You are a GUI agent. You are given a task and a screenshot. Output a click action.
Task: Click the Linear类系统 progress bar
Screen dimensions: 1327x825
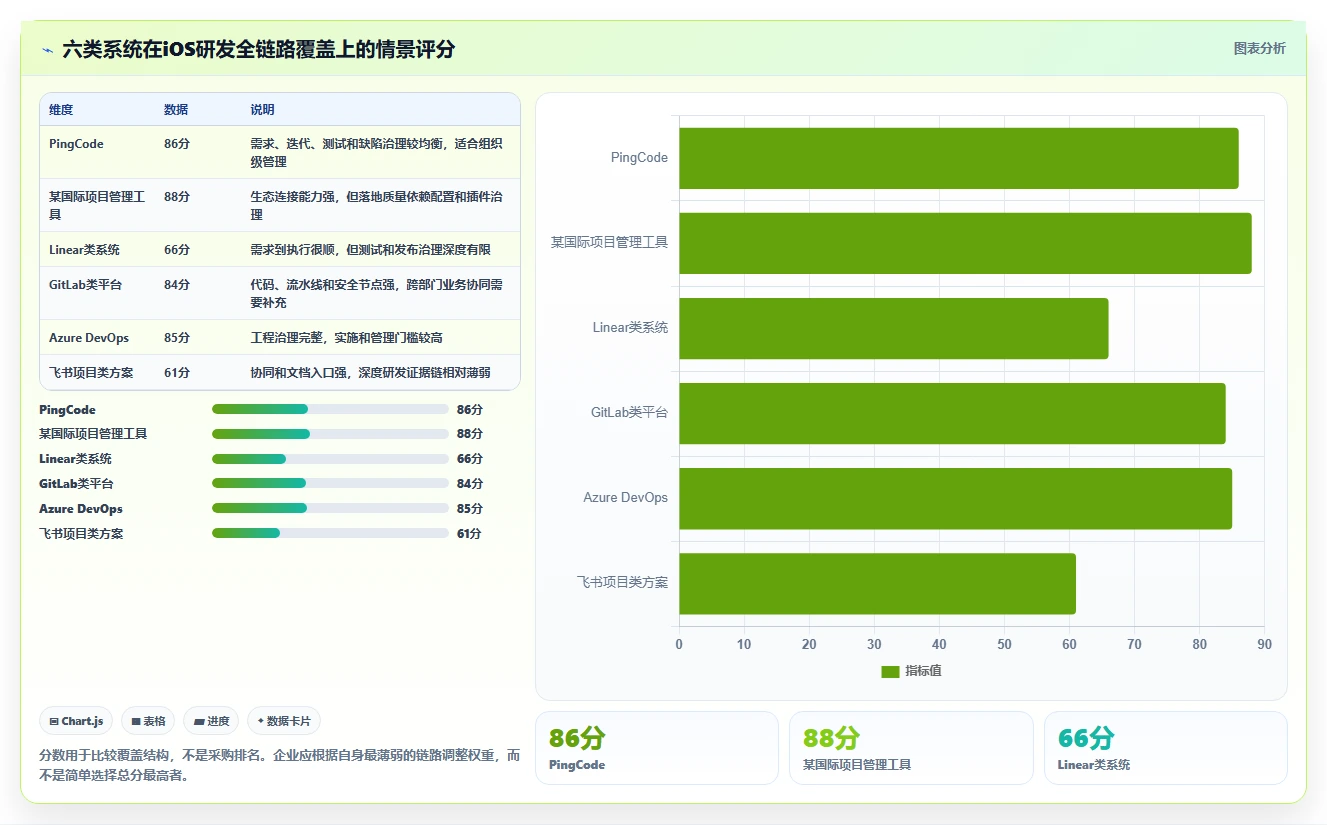pyautogui.click(x=330, y=459)
